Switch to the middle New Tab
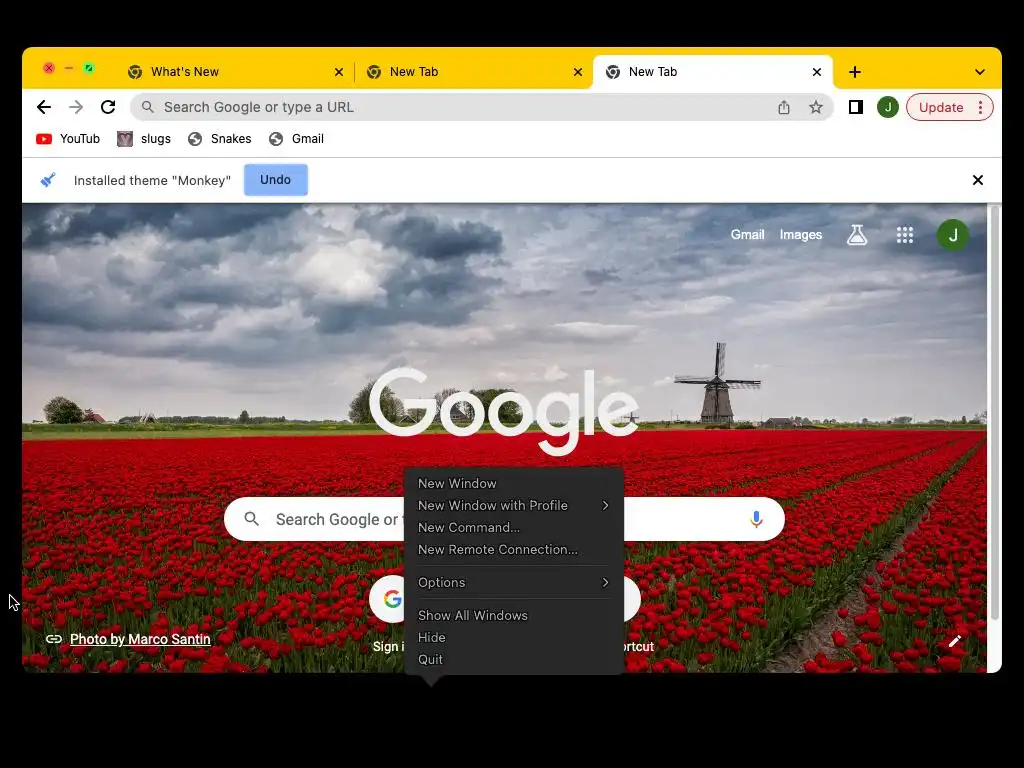The height and width of the screenshot is (768, 1024). click(x=474, y=72)
